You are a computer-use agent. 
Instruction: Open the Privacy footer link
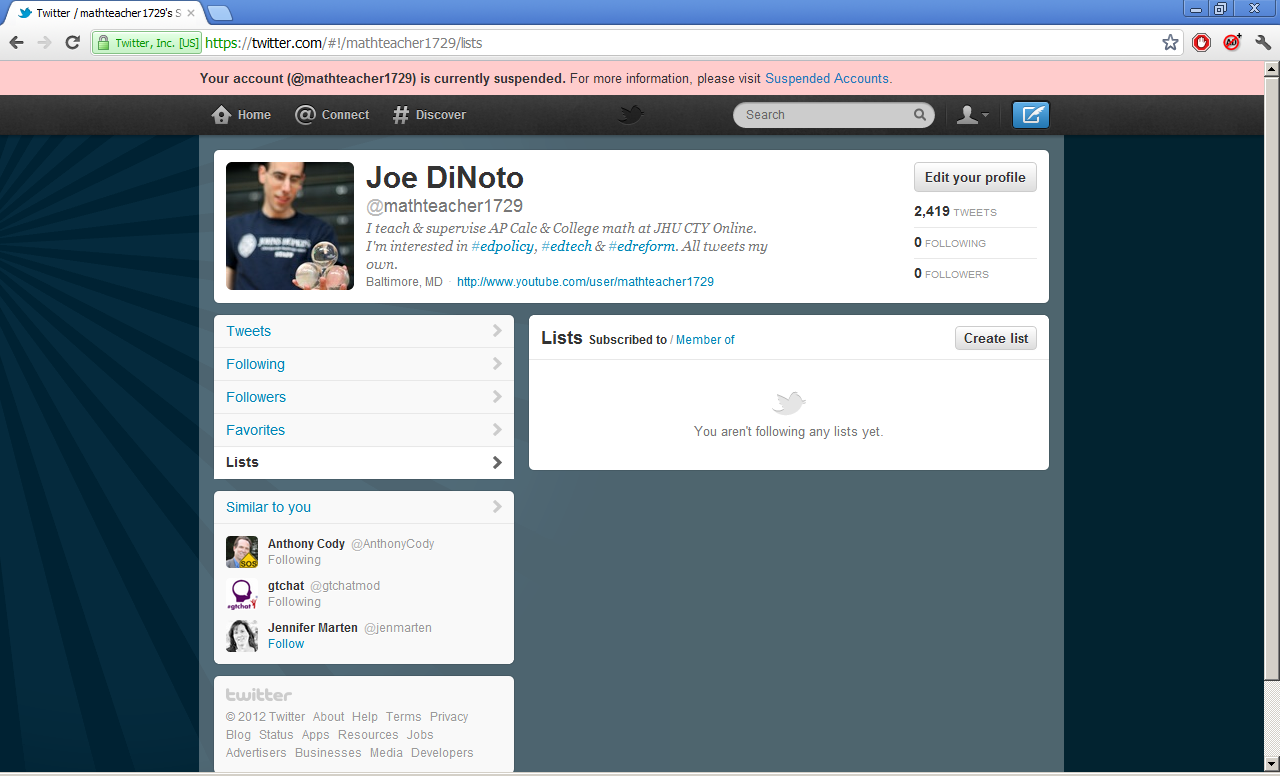(x=449, y=717)
